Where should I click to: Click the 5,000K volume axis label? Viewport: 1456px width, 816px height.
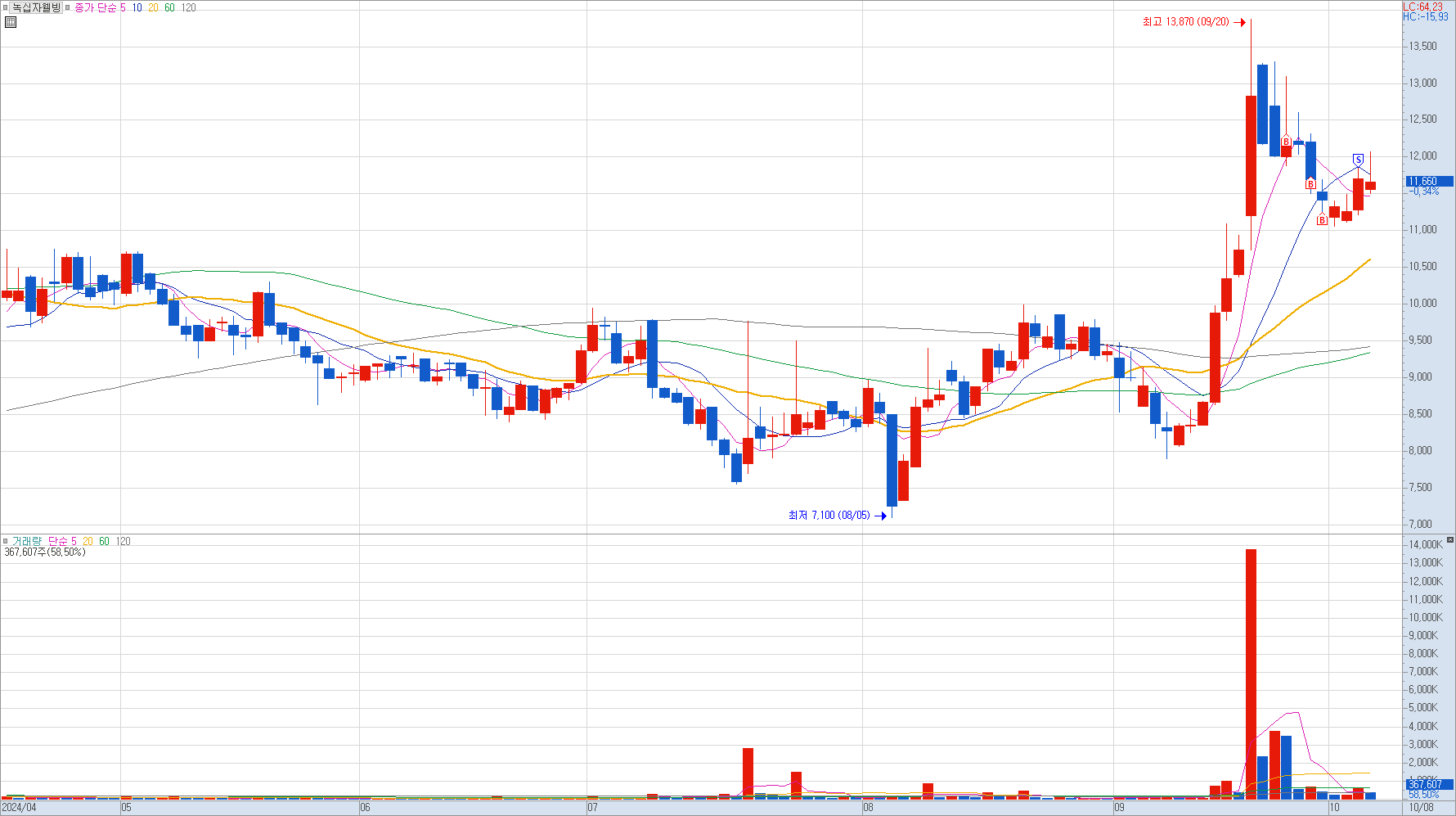click(1423, 707)
